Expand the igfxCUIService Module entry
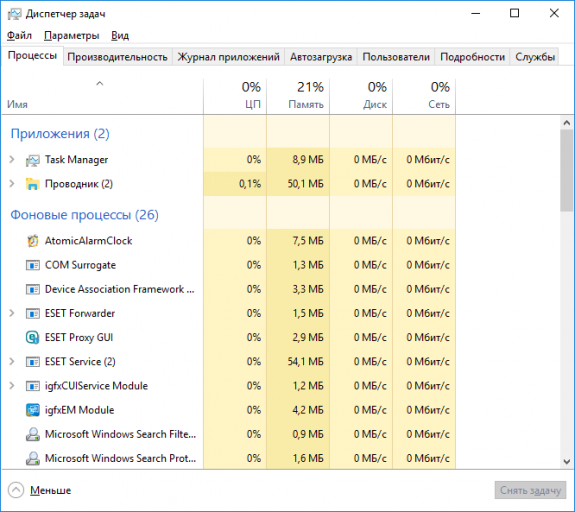The image size is (575, 512). tap(12, 386)
